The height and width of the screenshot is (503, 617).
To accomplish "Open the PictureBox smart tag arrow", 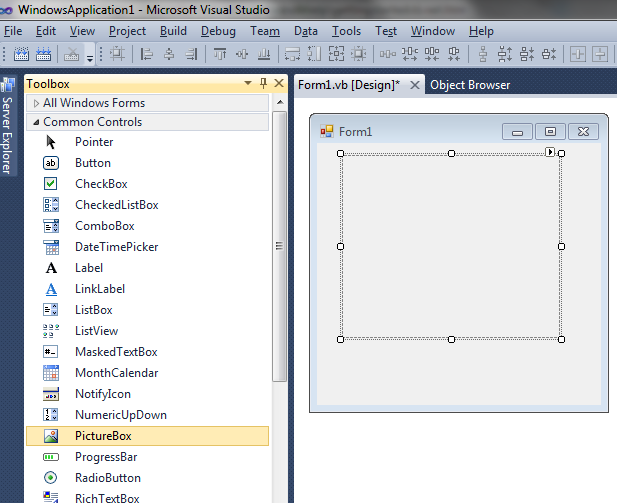I will 550,152.
